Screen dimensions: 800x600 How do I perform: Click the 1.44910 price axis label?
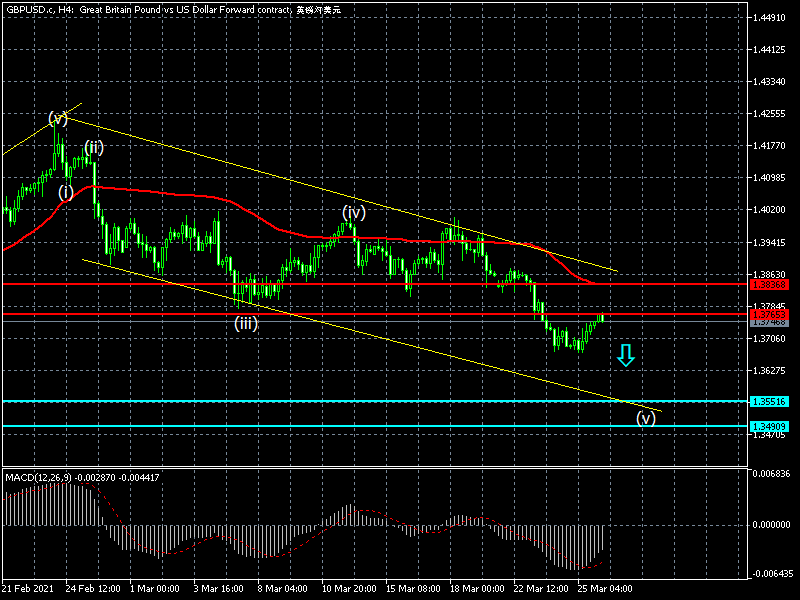click(x=769, y=18)
